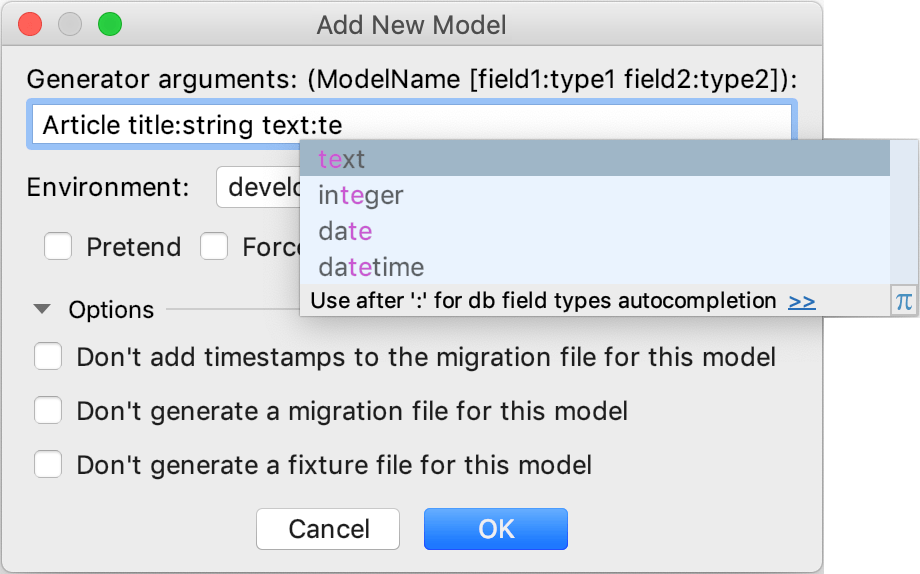This screenshot has height=574, width=920.
Task: Click the green zoom window button
Action: tap(110, 25)
